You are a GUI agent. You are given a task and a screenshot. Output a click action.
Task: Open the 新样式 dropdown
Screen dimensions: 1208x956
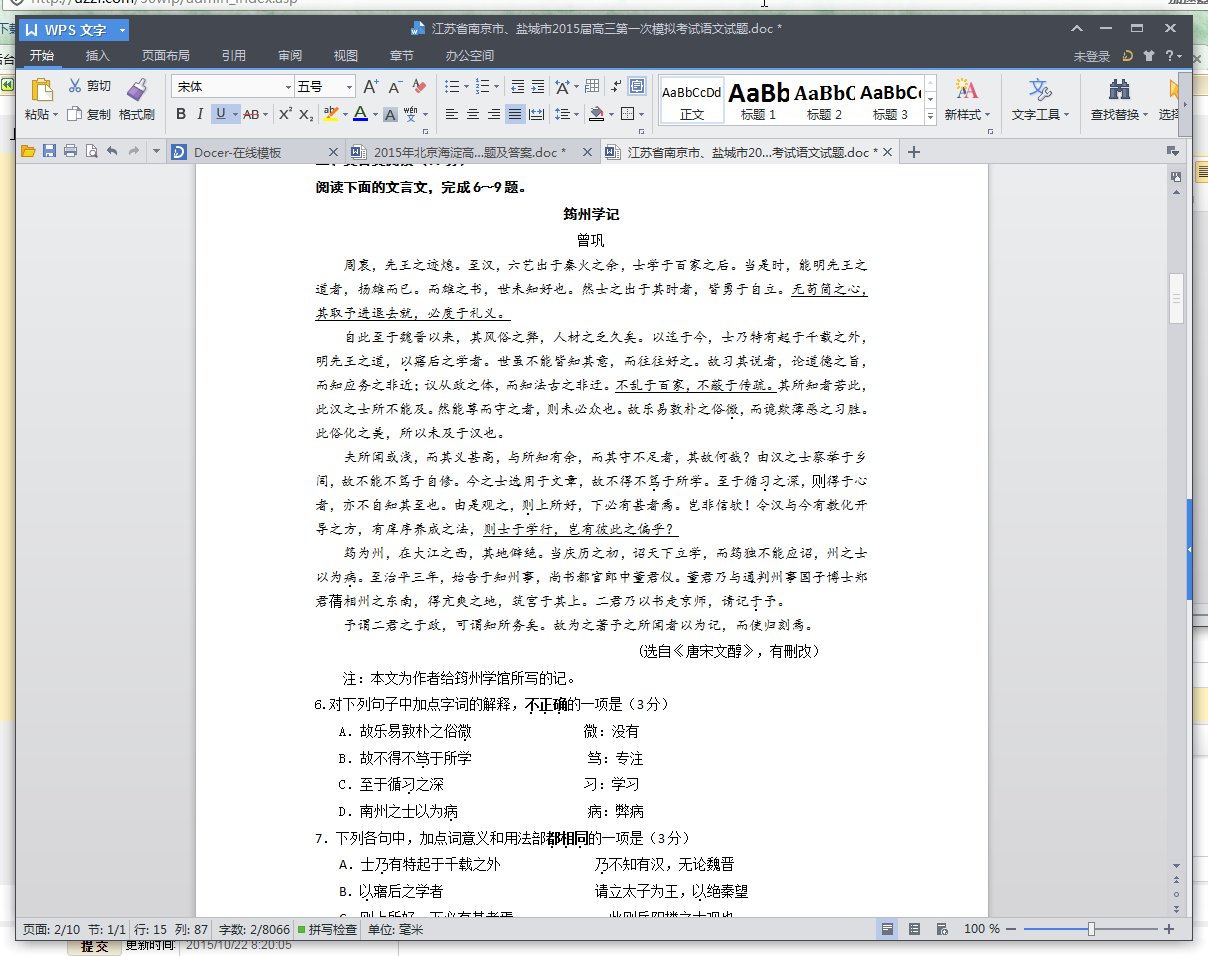coord(967,114)
